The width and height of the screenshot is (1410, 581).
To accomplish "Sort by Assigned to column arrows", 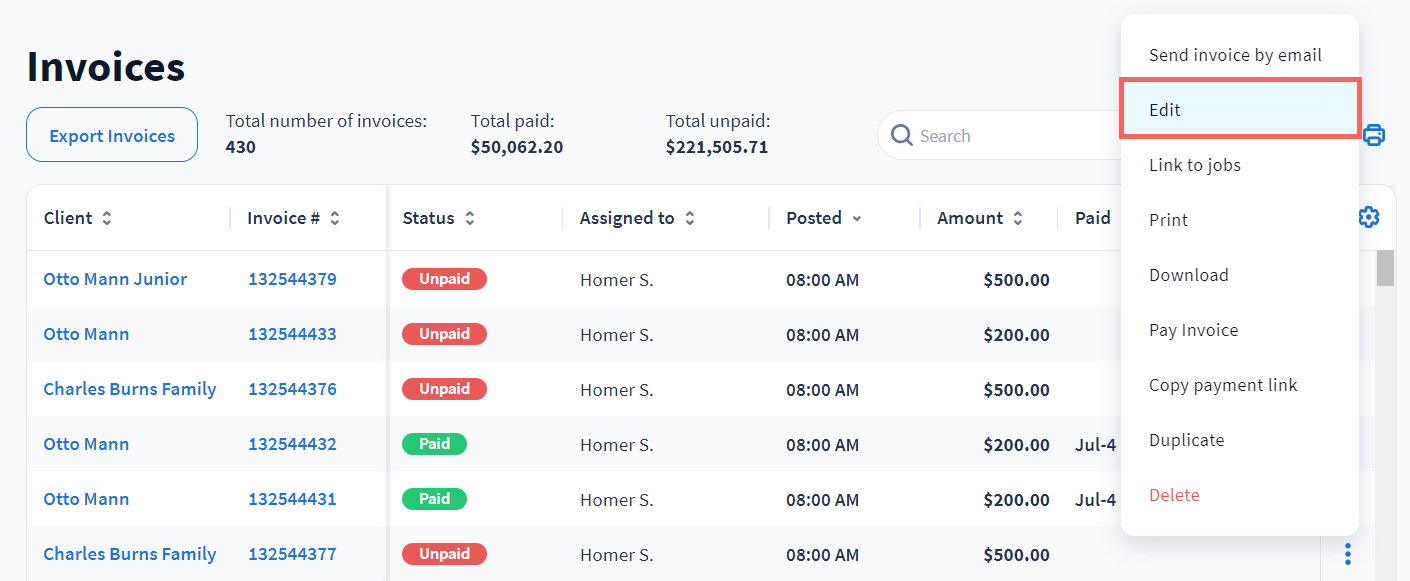I will 690,218.
